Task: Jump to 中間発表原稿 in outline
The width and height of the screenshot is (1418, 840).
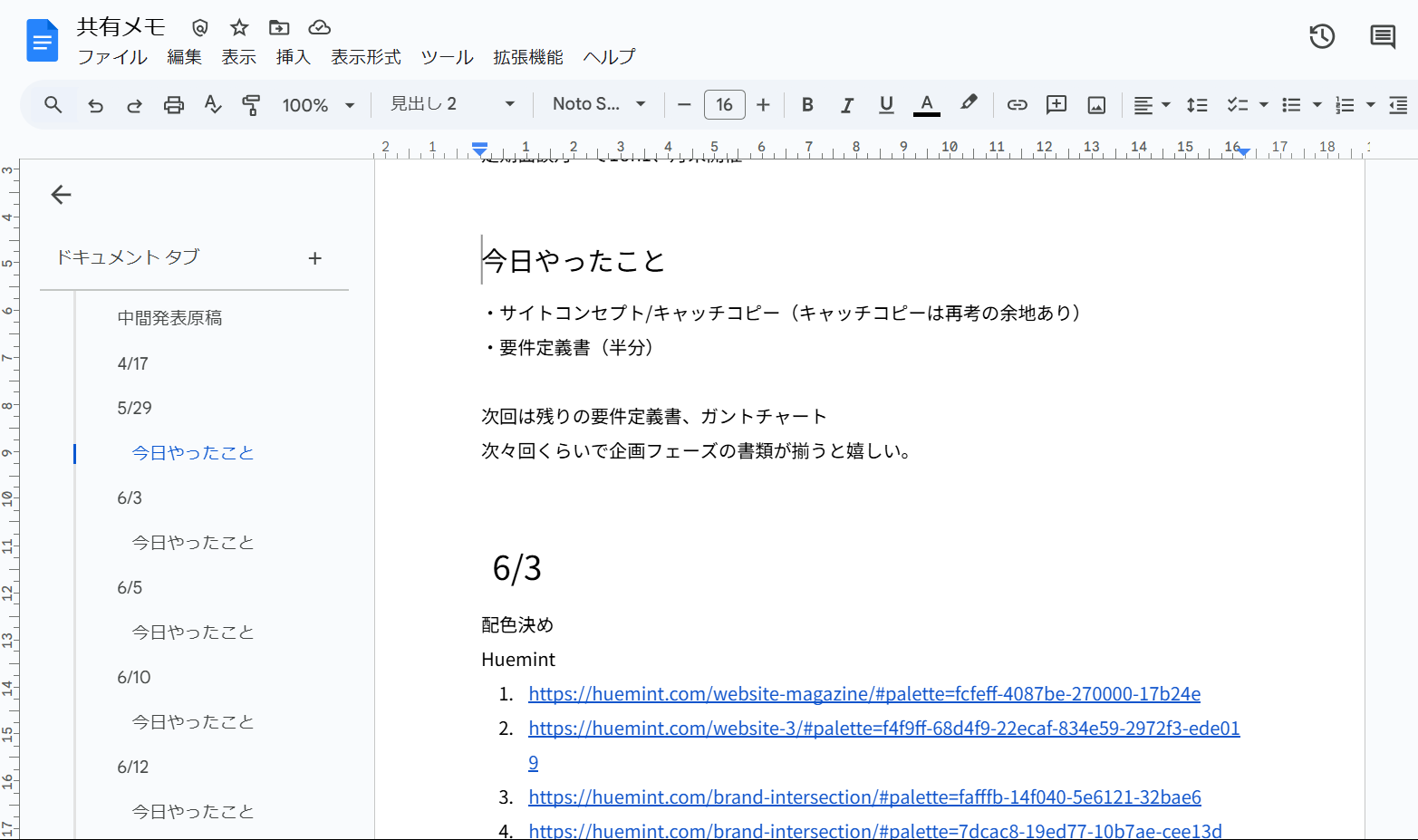Action: pyautogui.click(x=169, y=318)
